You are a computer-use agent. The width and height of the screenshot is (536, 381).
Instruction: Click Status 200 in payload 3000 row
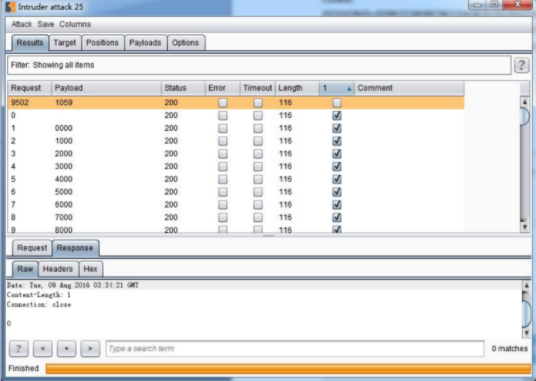[x=171, y=166]
